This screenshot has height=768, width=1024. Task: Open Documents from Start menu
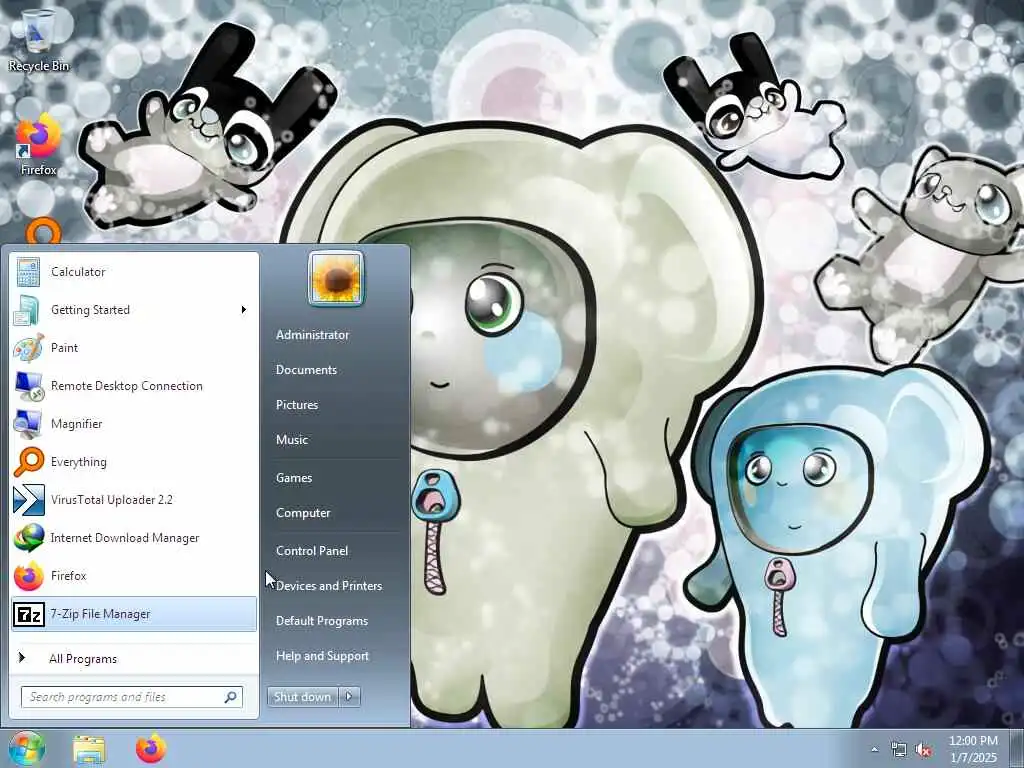306,370
